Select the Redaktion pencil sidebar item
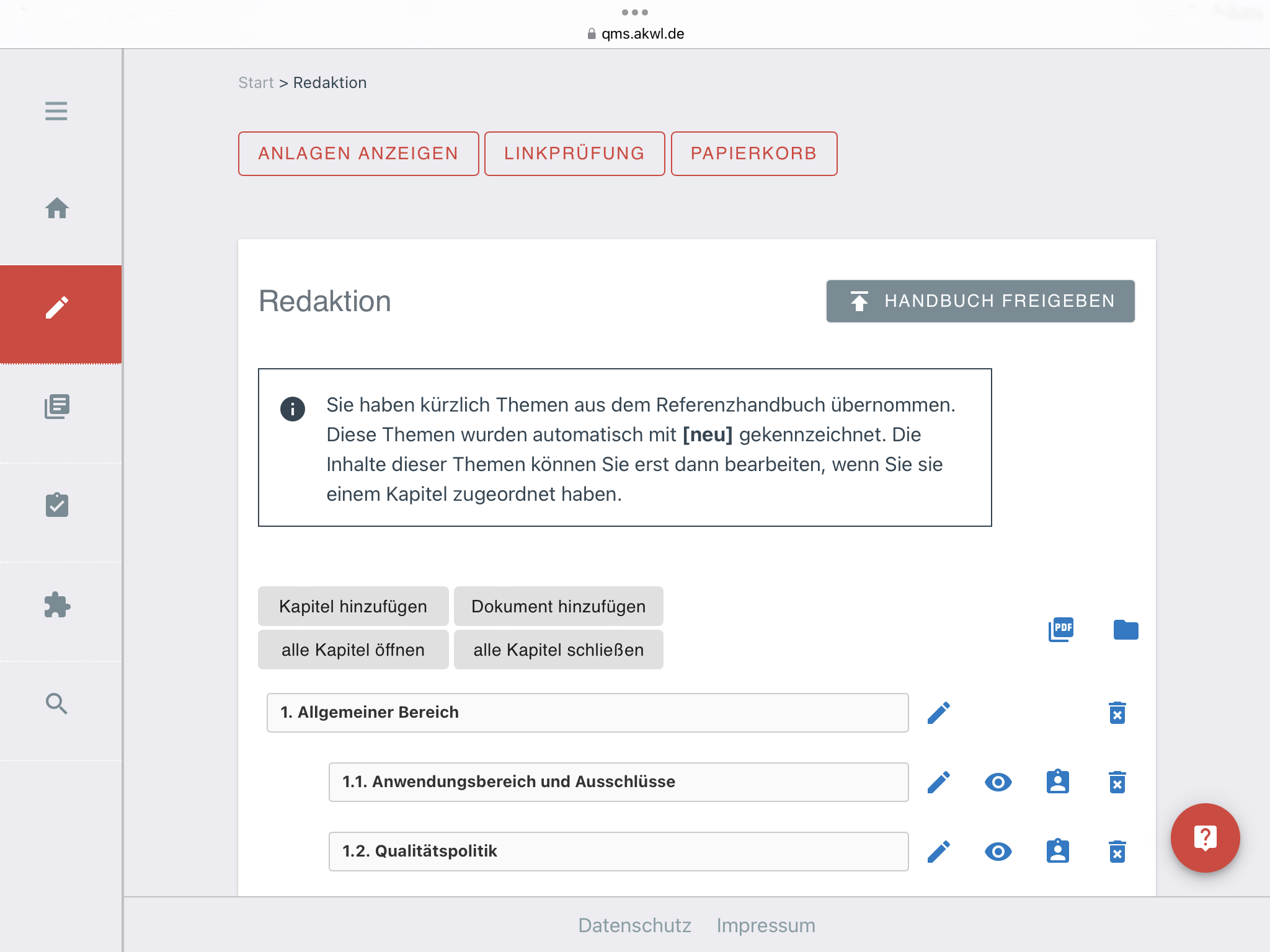 click(x=60, y=314)
